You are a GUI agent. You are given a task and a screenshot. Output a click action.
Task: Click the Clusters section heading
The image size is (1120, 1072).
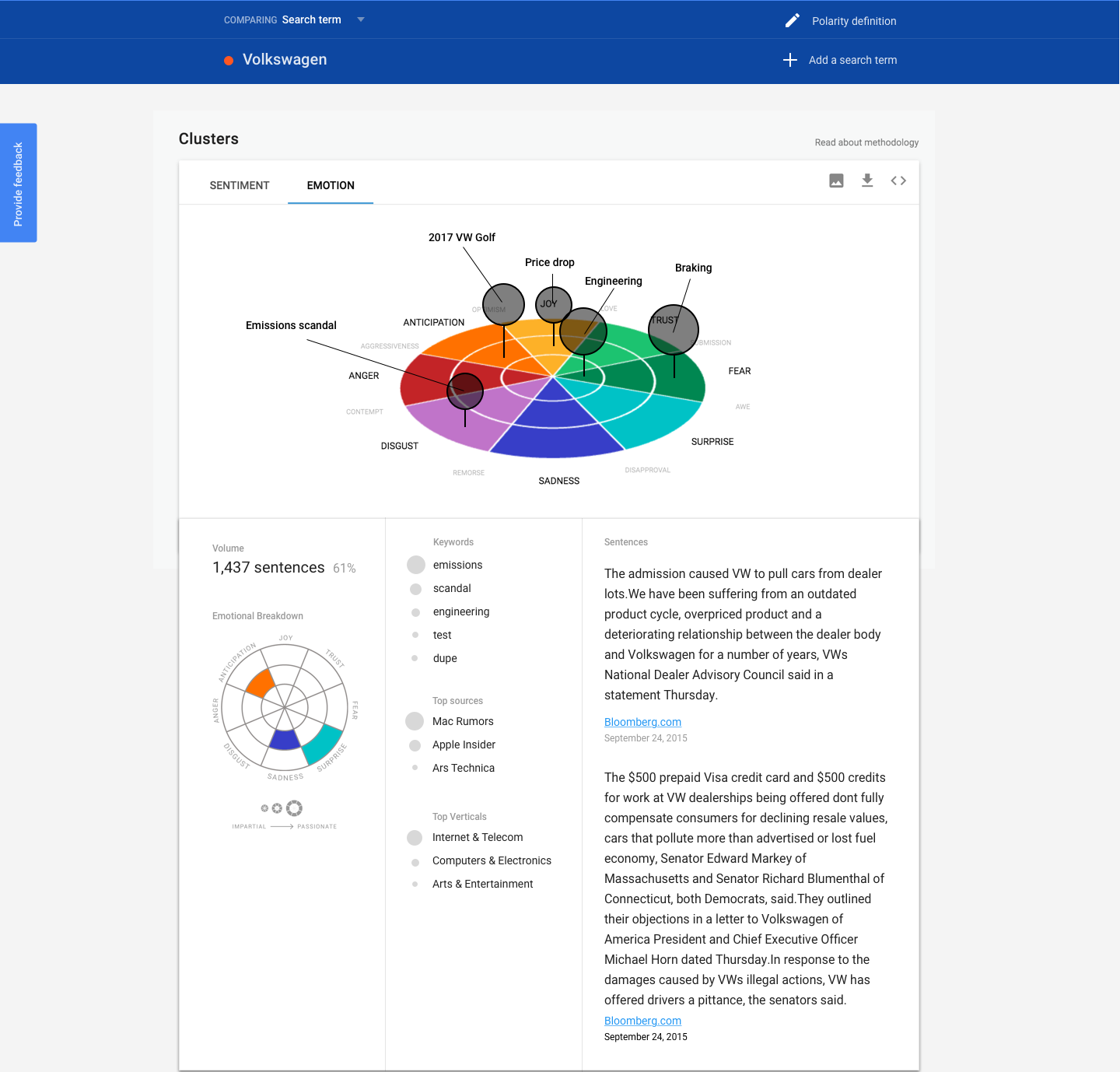point(208,138)
